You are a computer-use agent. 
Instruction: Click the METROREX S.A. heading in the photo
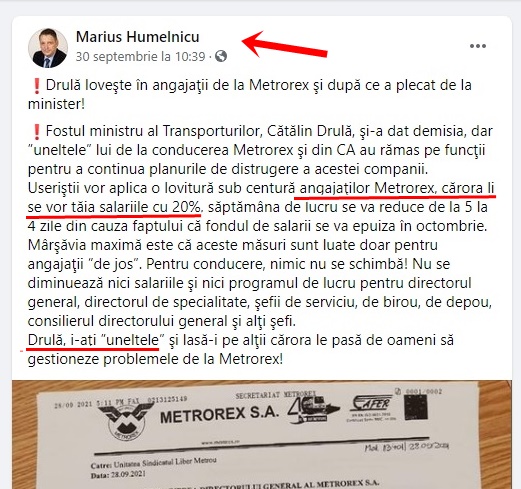[x=219, y=415]
